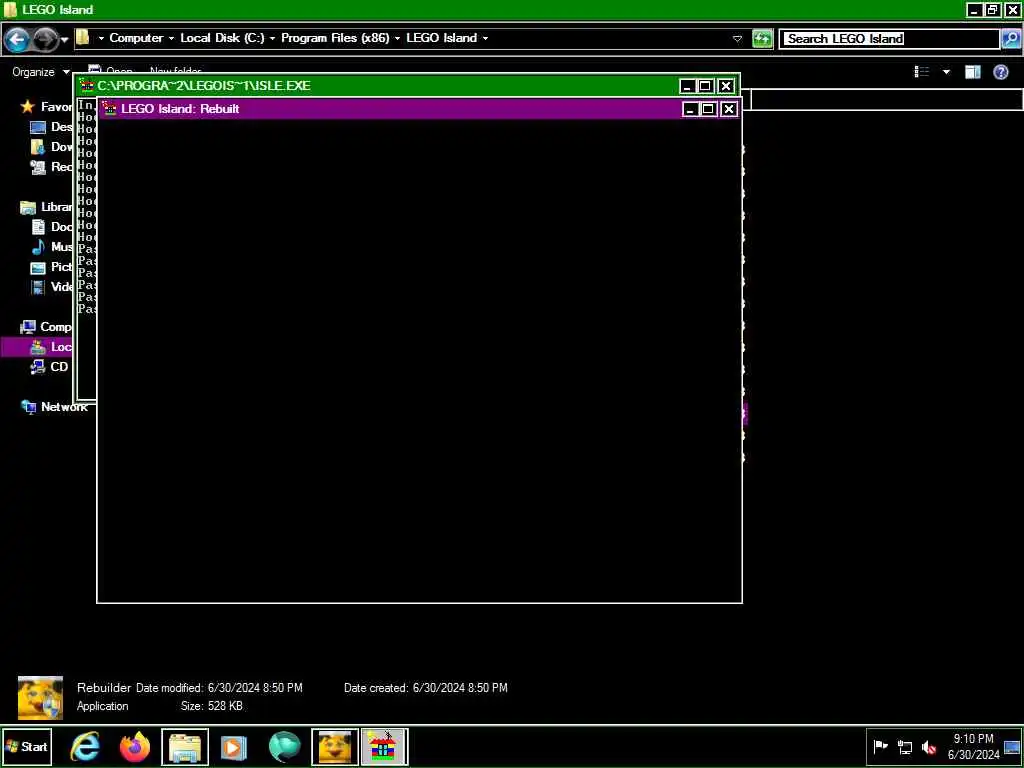Click the Explorer window folder title icon
This screenshot has height=768, width=1024.
click(x=10, y=10)
